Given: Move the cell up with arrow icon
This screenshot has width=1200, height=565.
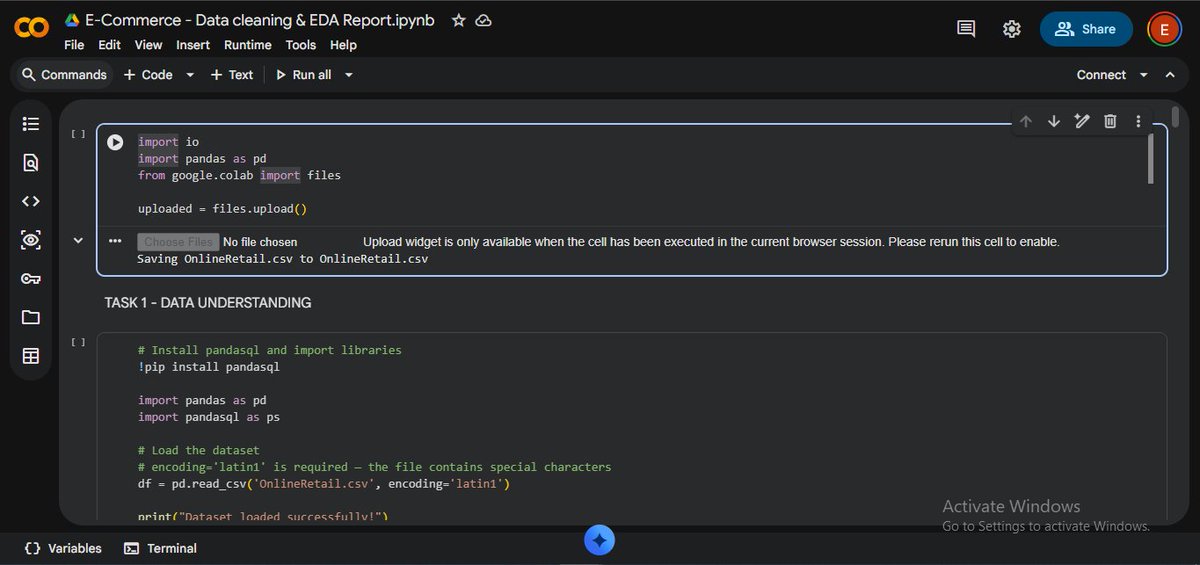Looking at the screenshot, I should click(x=1025, y=121).
